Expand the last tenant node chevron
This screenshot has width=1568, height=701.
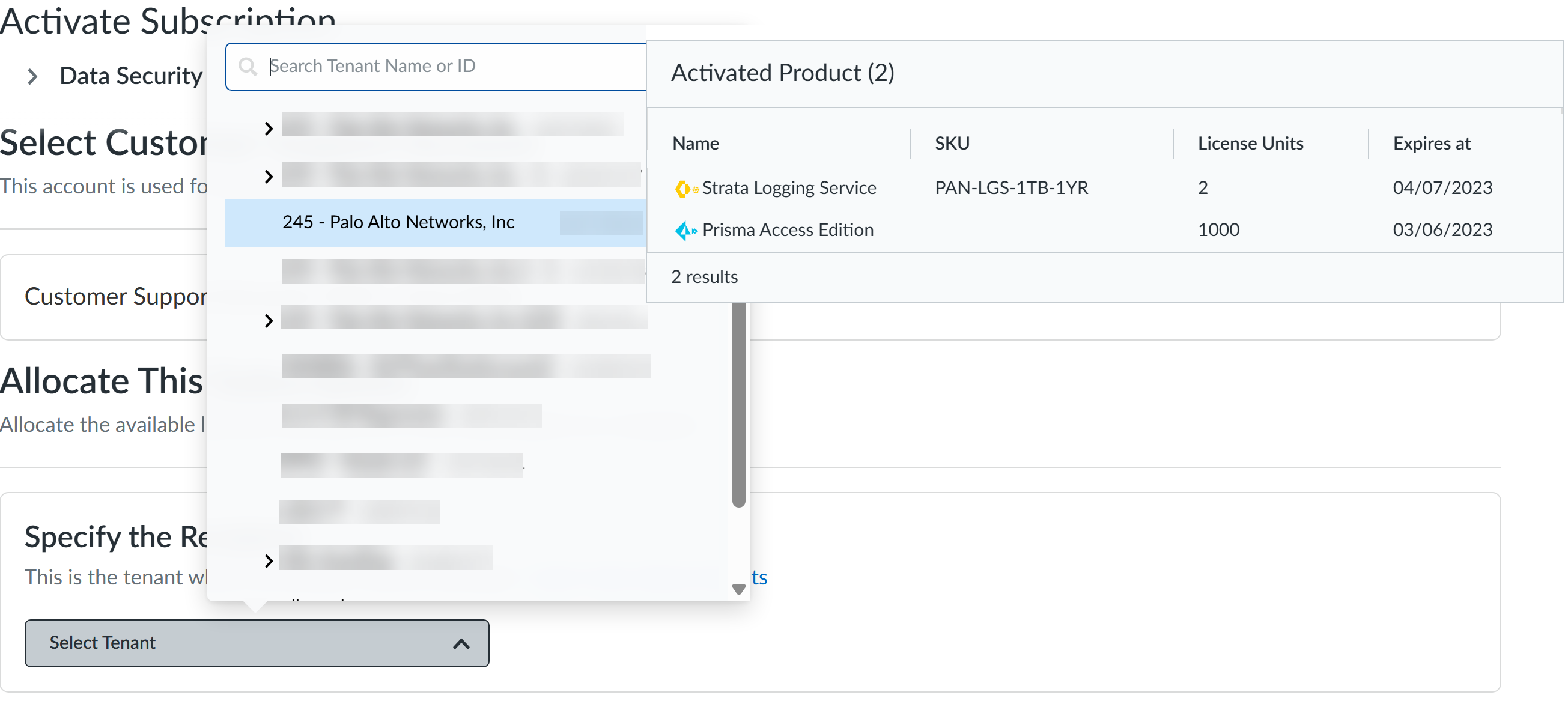[269, 560]
